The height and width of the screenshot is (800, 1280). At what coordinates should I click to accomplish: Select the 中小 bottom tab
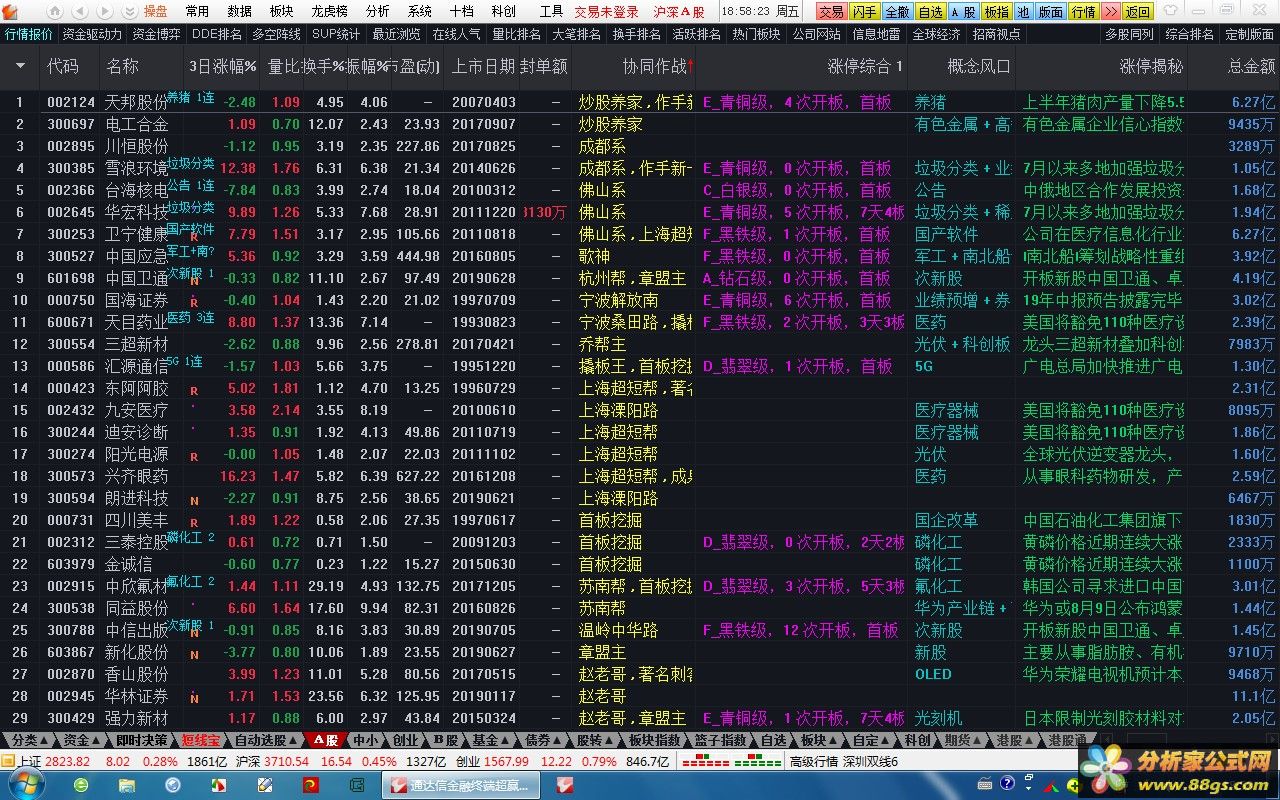(x=363, y=740)
